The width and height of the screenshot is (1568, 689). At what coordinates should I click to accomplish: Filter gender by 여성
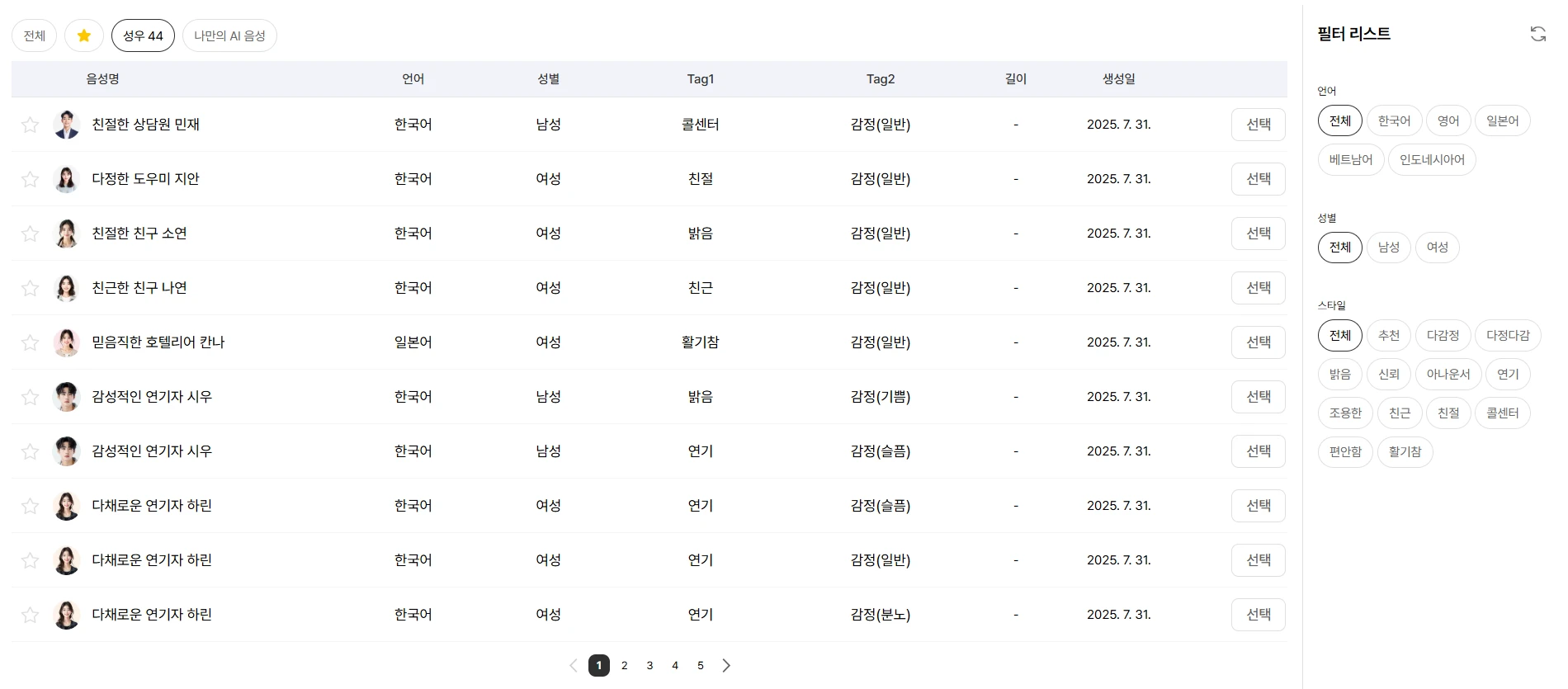click(1437, 247)
